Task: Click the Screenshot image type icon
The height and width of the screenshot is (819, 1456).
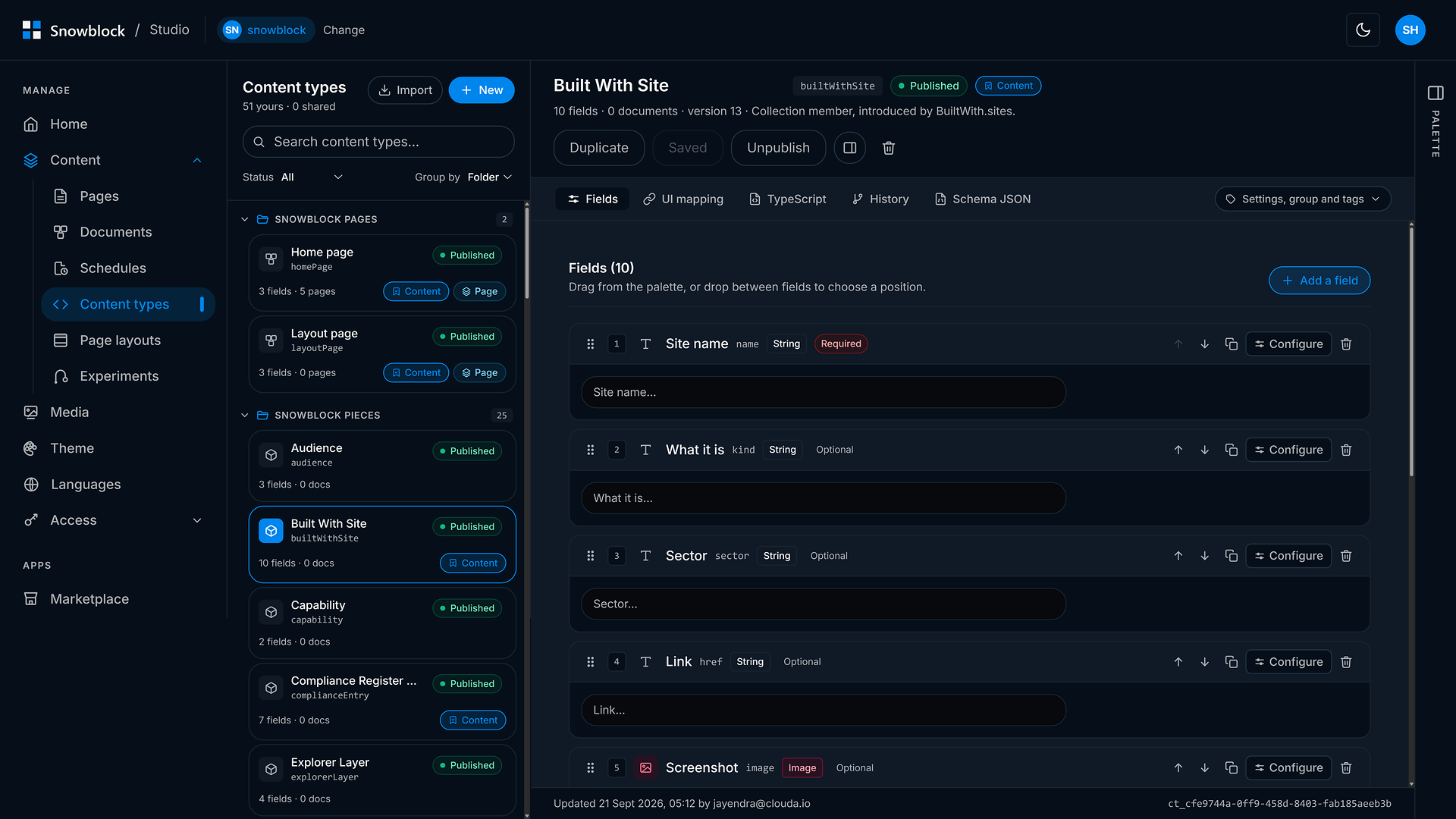Action: pos(645,768)
